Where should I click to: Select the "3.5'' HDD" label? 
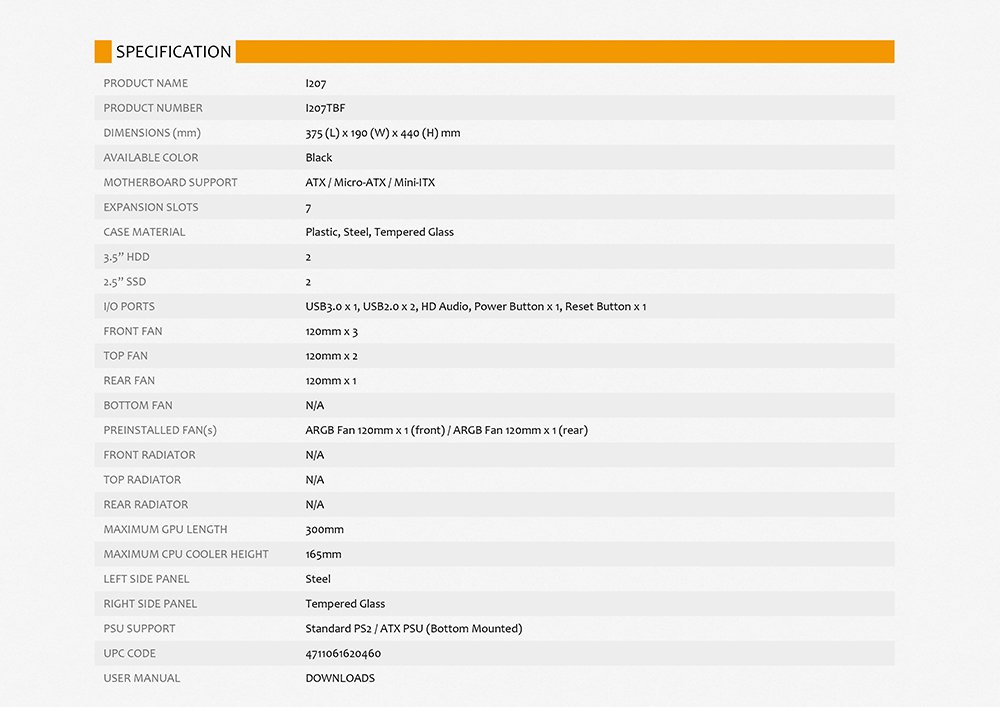pyautogui.click(x=126, y=257)
